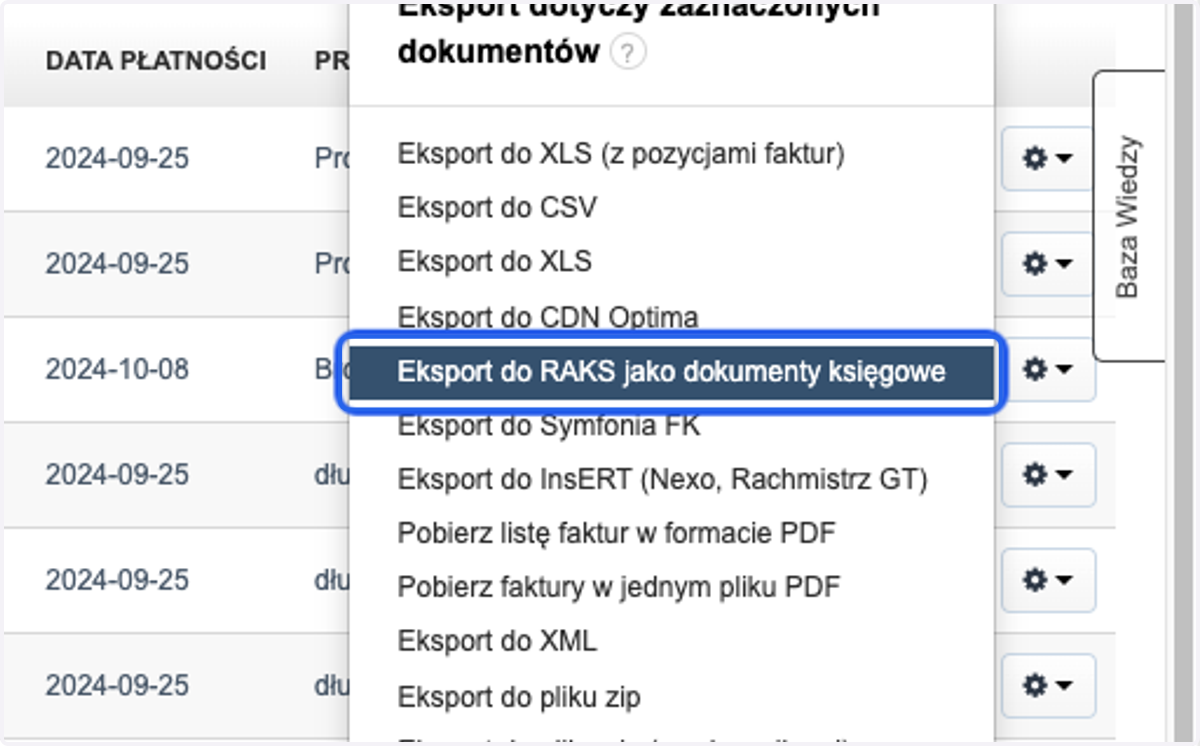Open gear menu in the 2024-10-08 row
Screen dimensions: 1200x746
point(1047,370)
